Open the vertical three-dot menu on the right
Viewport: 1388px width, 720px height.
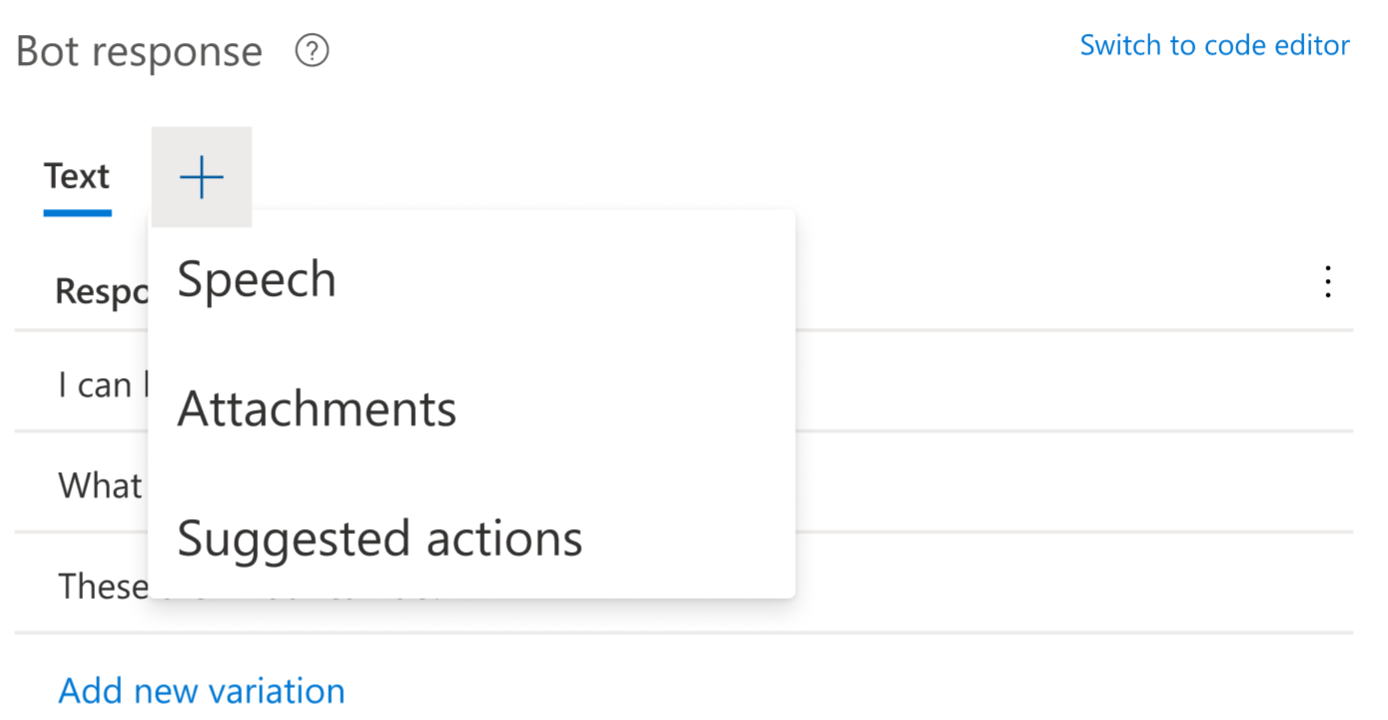click(1327, 283)
